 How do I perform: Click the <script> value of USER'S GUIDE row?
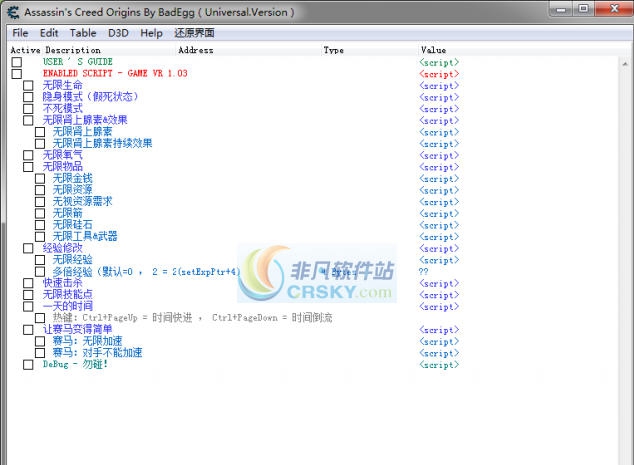coord(439,62)
